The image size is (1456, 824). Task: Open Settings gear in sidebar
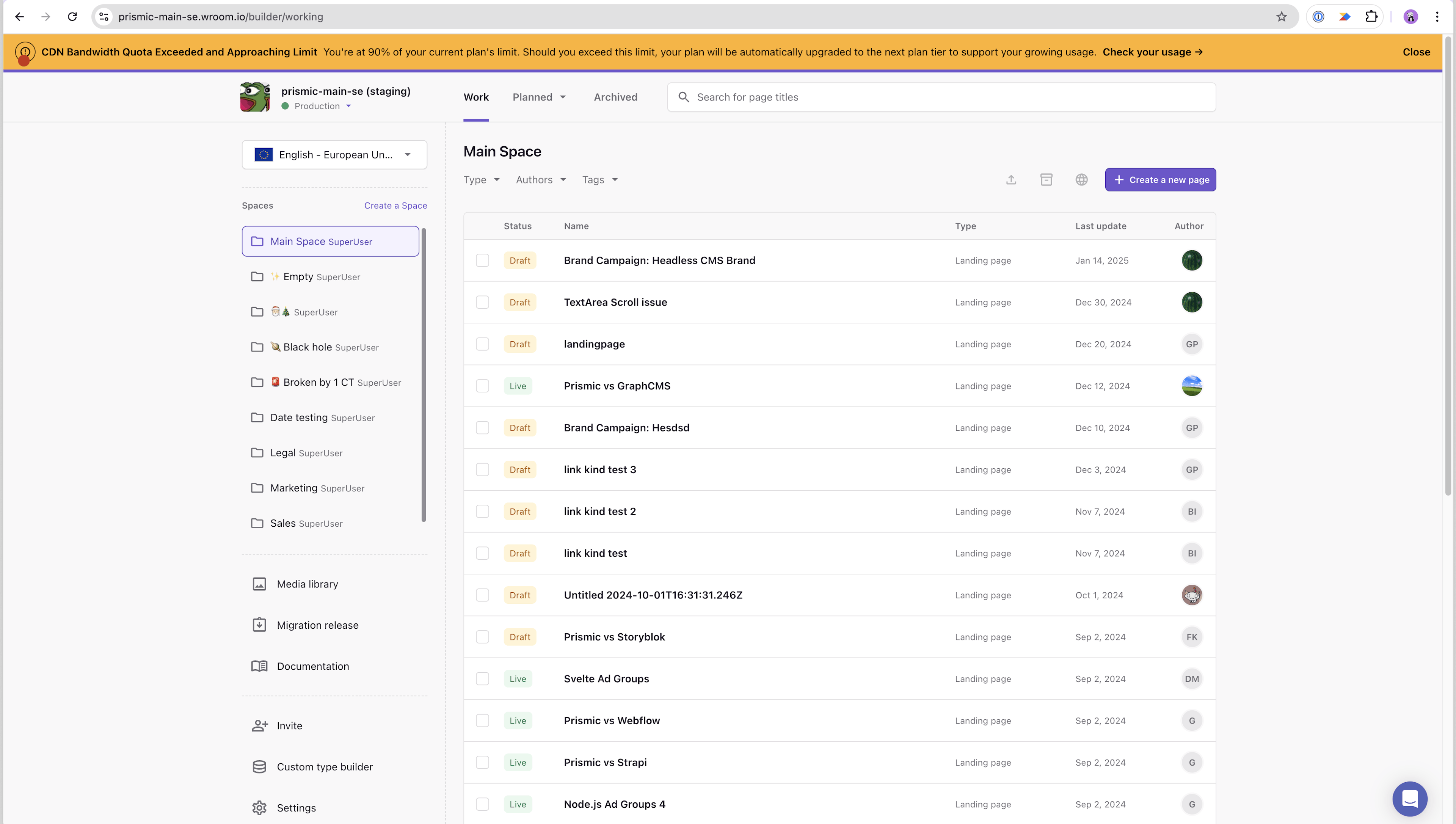click(296, 808)
